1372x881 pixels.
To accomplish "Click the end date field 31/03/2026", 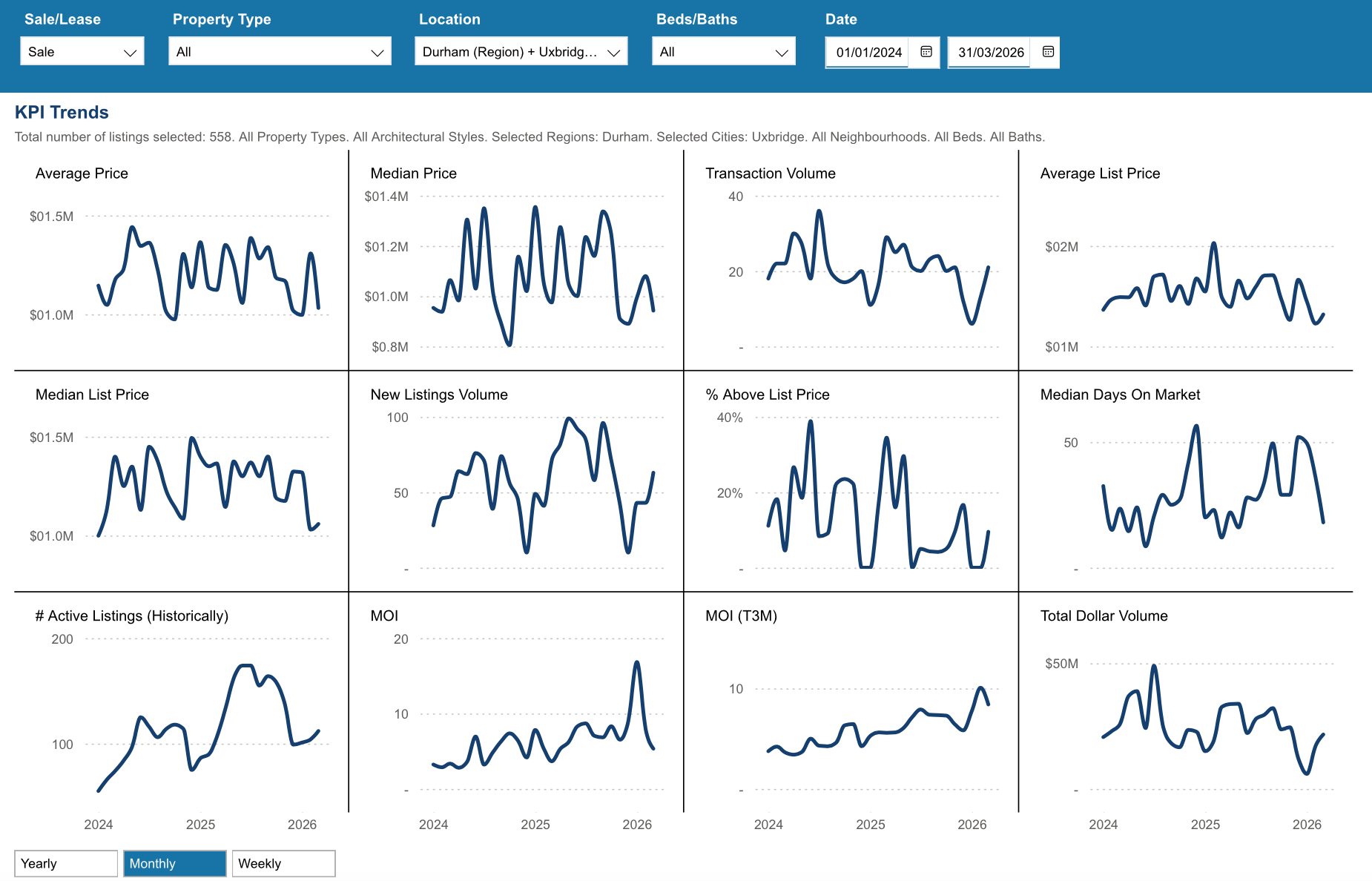I will click(990, 53).
